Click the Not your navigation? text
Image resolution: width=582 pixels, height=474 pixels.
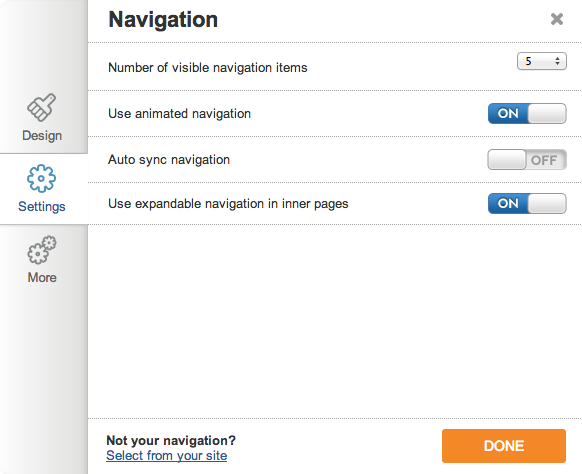coord(171,440)
